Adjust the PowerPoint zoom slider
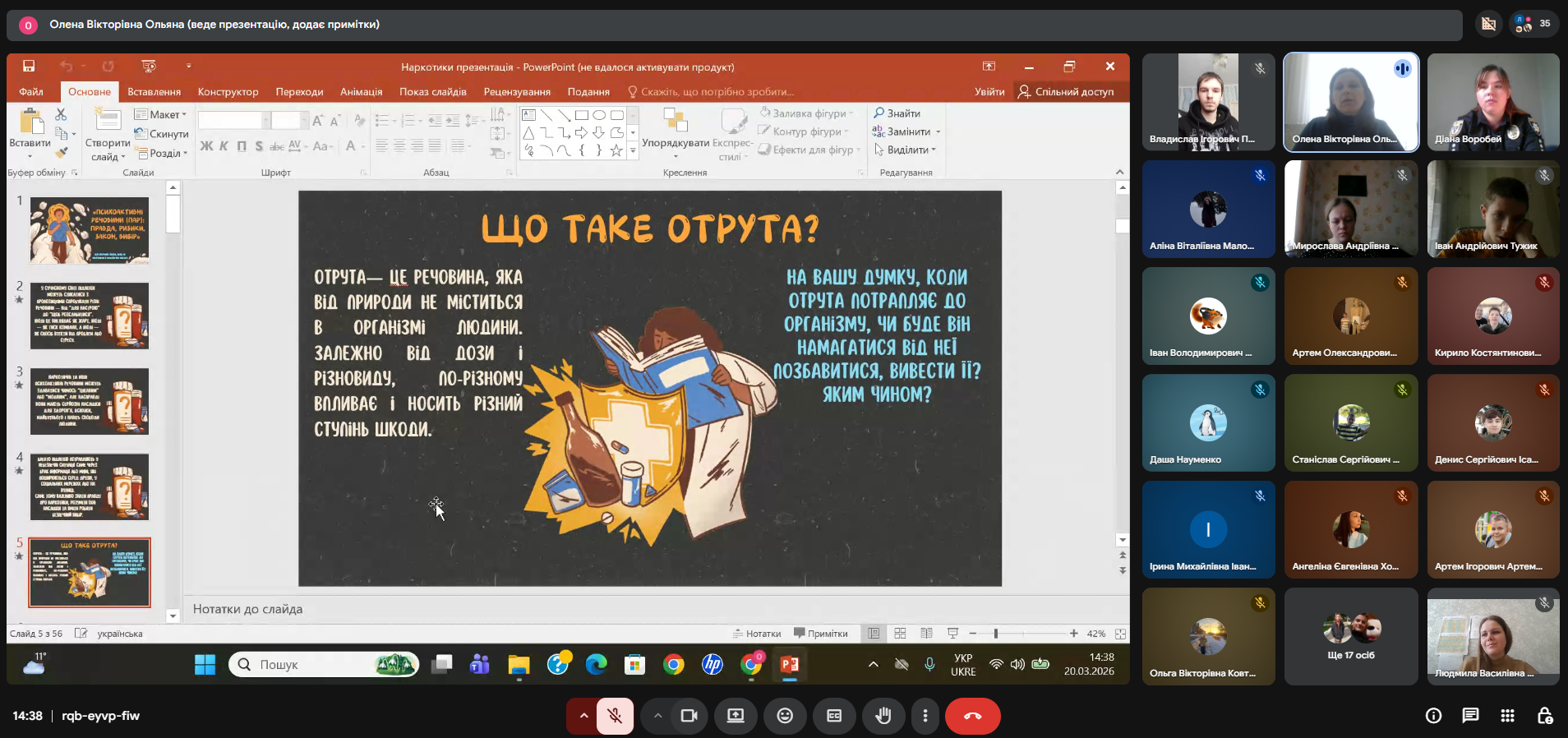The width and height of the screenshot is (1568, 738). coord(996,634)
